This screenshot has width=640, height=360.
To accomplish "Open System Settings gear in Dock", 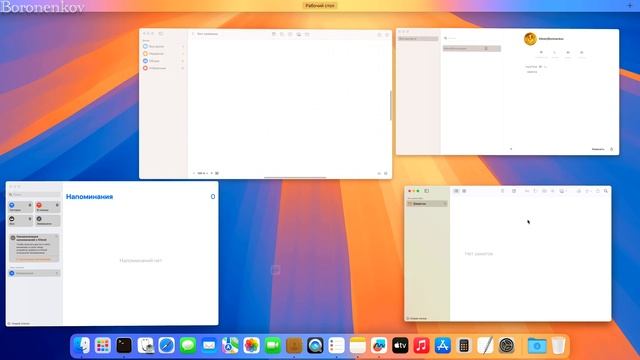I will [507, 346].
